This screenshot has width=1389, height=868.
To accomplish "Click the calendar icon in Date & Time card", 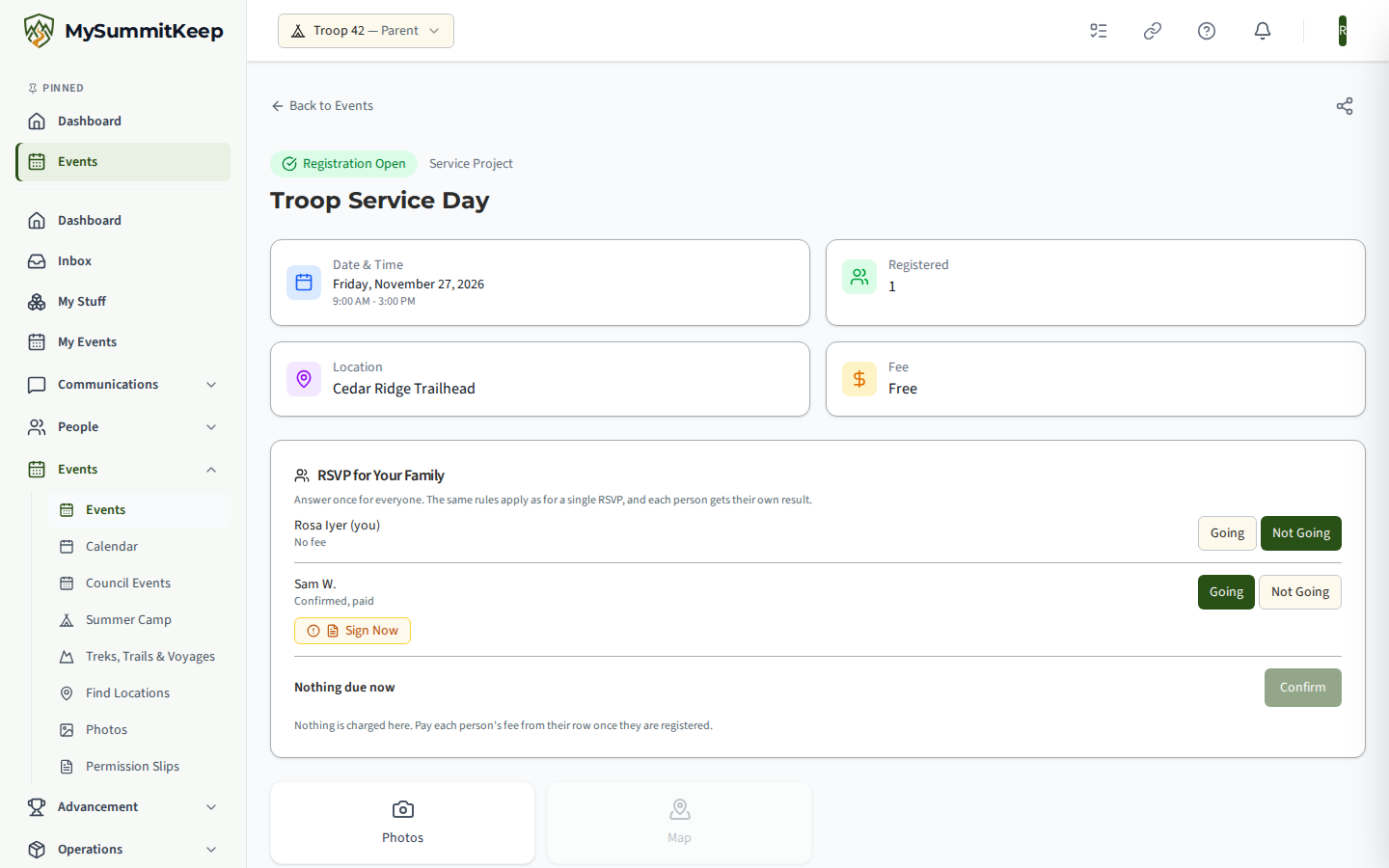I will pos(304,283).
